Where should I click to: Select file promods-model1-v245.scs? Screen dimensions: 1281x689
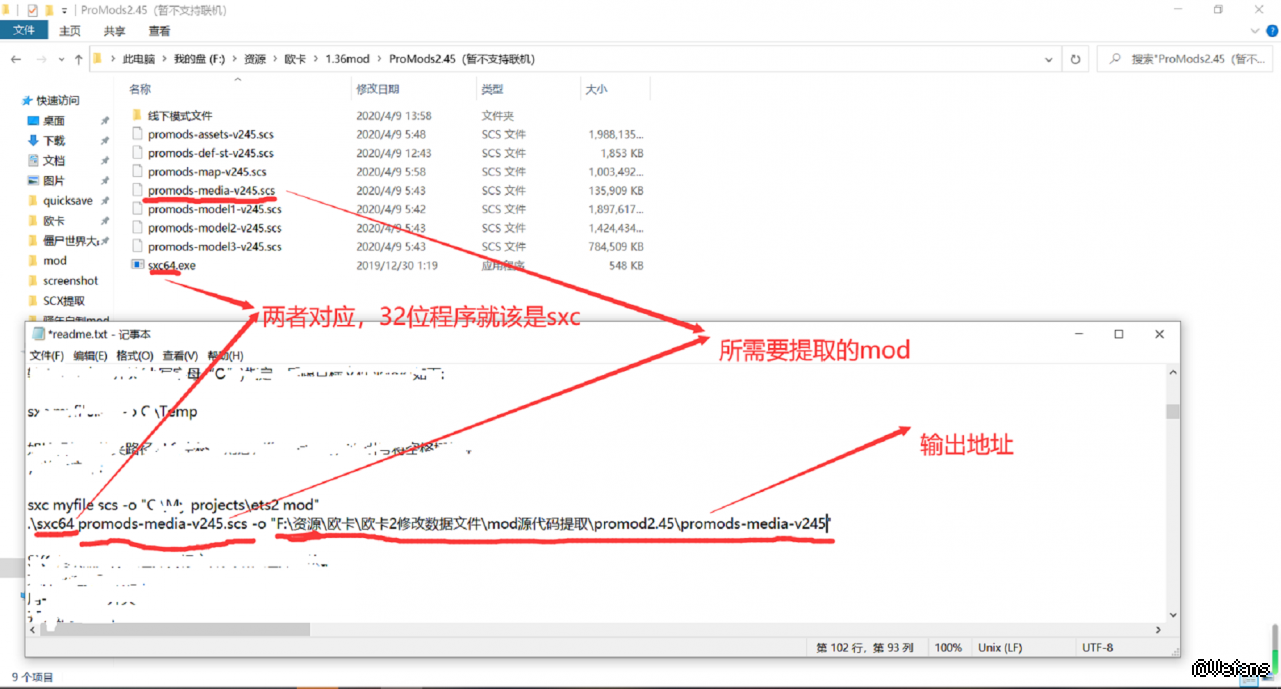coord(214,209)
